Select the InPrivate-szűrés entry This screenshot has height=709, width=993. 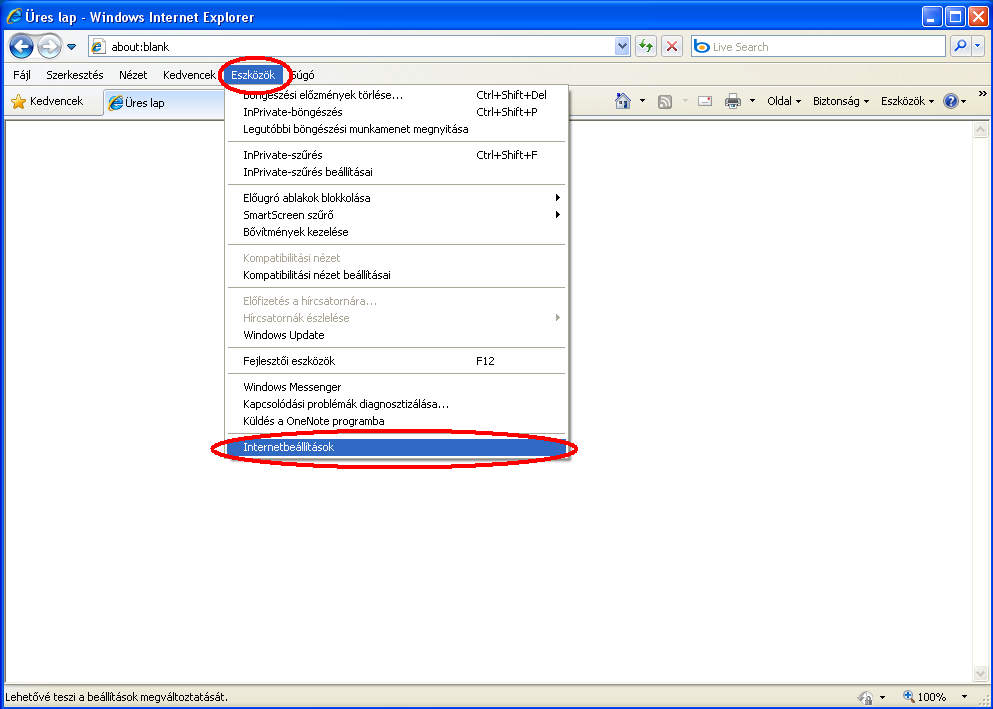397,155
